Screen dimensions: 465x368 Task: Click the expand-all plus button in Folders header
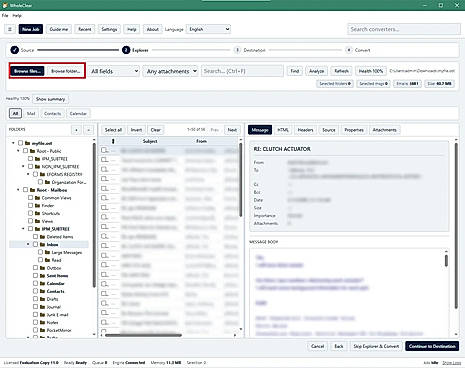(76, 130)
